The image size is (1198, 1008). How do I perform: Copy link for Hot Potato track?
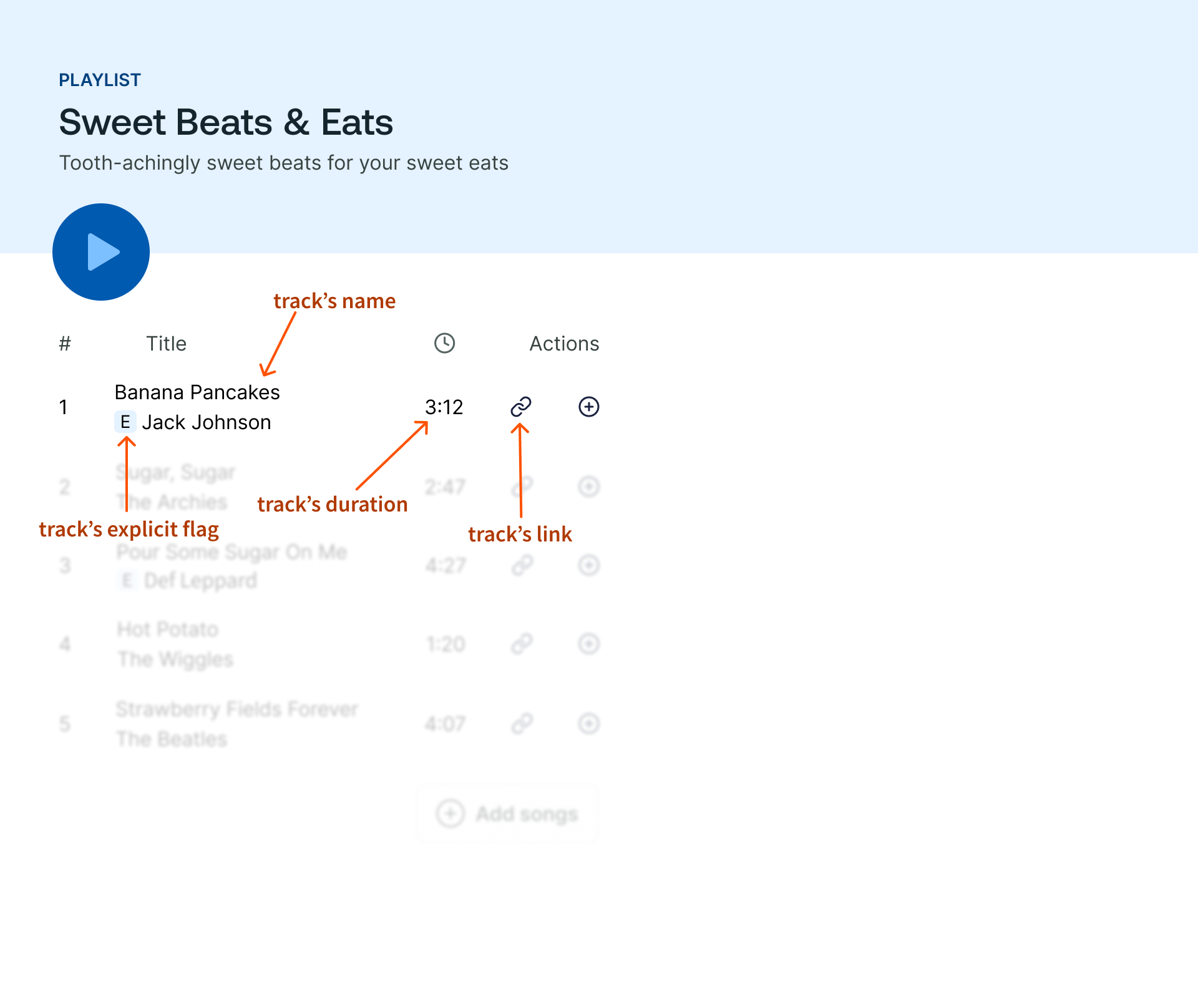pyautogui.click(x=522, y=644)
